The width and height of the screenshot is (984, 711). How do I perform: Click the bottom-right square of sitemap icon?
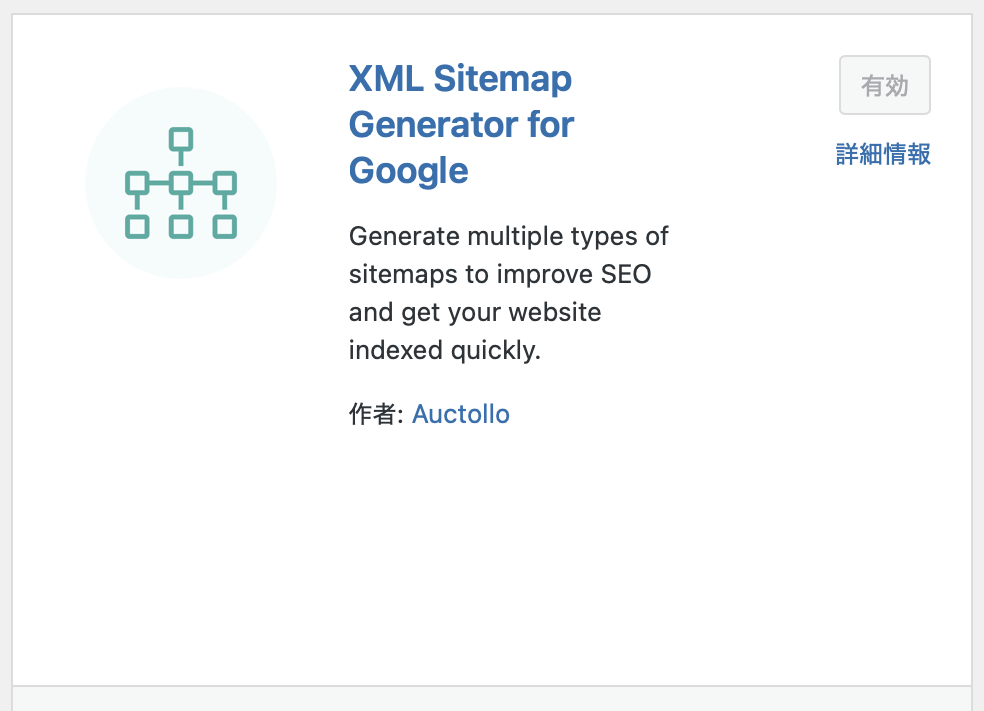[225, 227]
